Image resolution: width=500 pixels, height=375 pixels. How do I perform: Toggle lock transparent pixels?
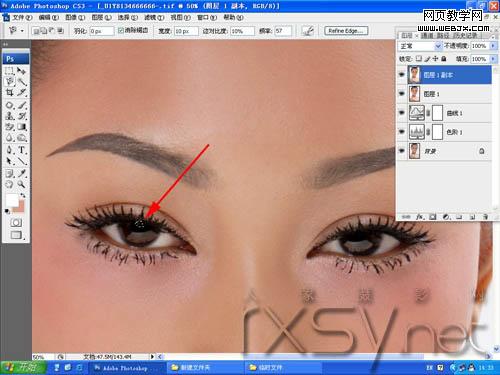(x=419, y=59)
